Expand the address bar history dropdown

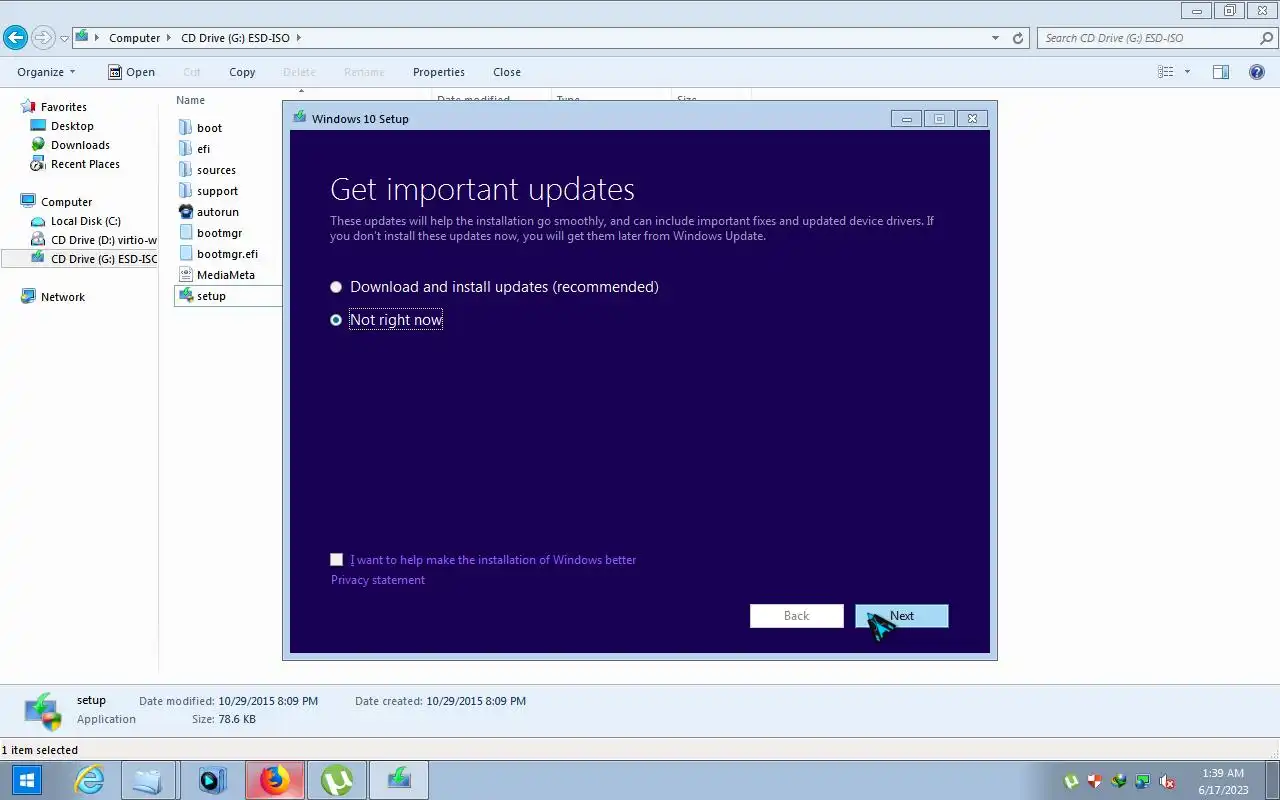(x=995, y=38)
